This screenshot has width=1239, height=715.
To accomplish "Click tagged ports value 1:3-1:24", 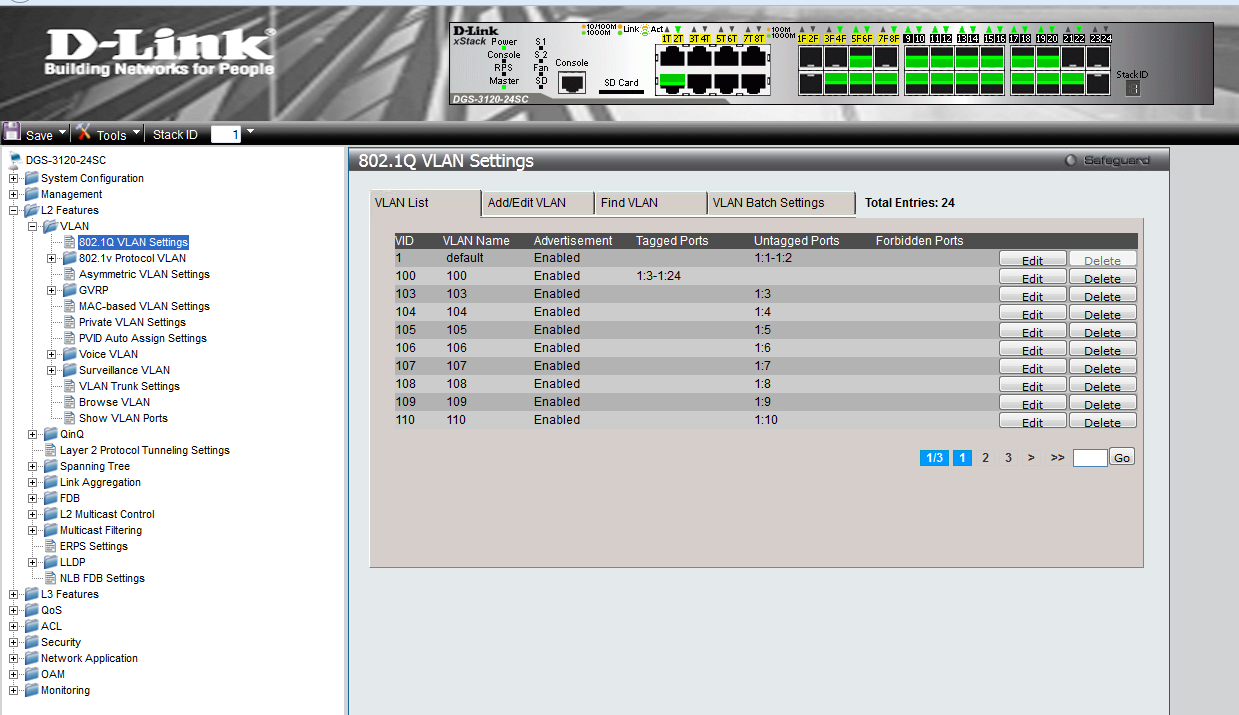I will tap(658, 276).
